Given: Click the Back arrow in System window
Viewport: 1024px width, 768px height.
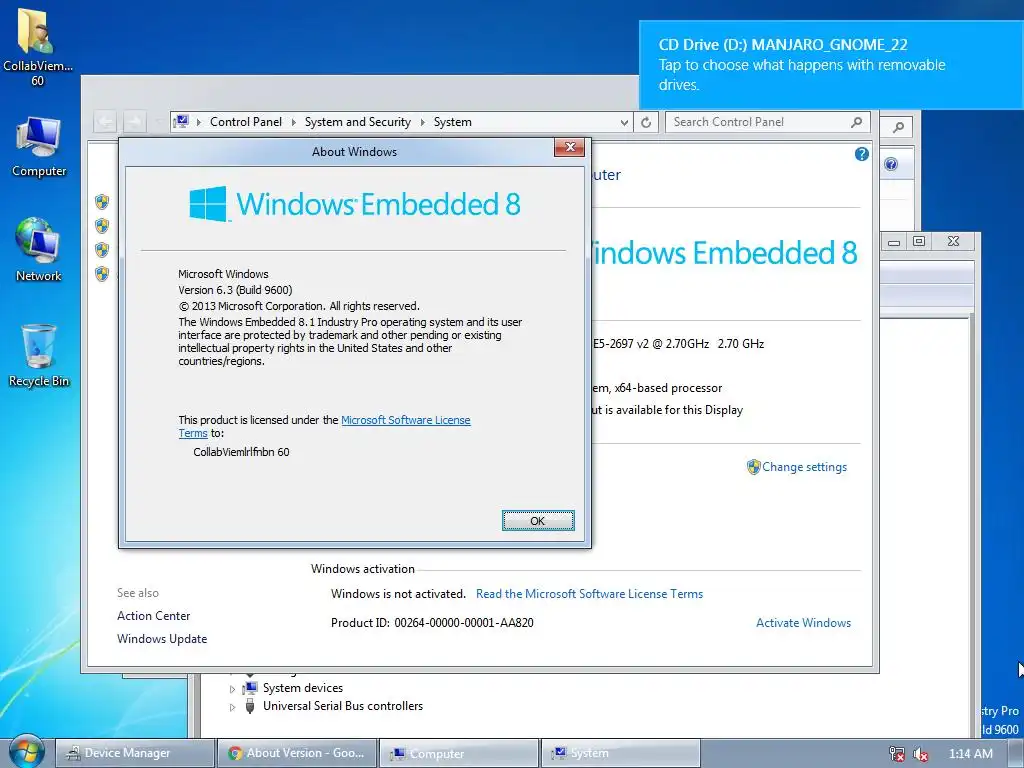Looking at the screenshot, I should 105,121.
